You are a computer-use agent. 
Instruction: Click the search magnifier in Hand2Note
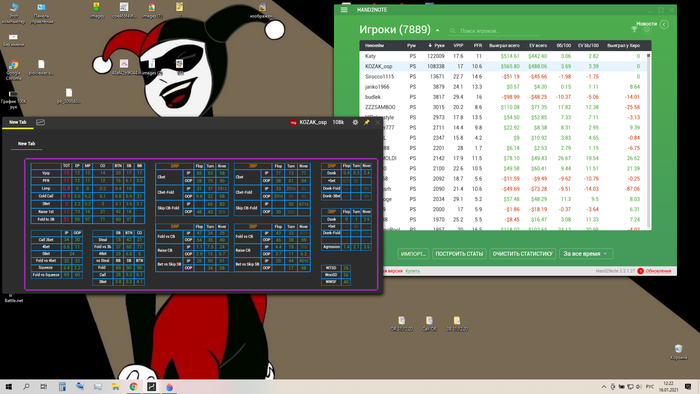point(453,31)
